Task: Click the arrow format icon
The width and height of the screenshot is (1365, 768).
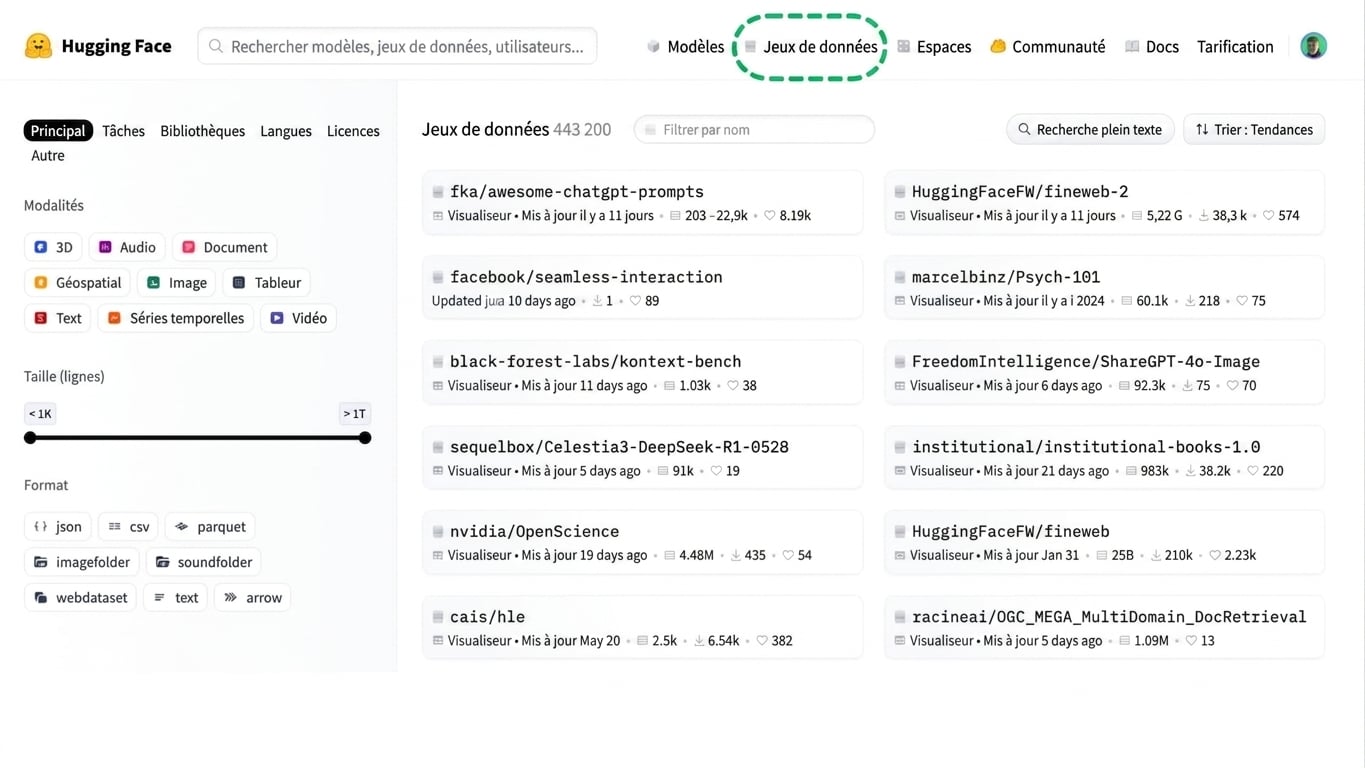Action: 231,598
